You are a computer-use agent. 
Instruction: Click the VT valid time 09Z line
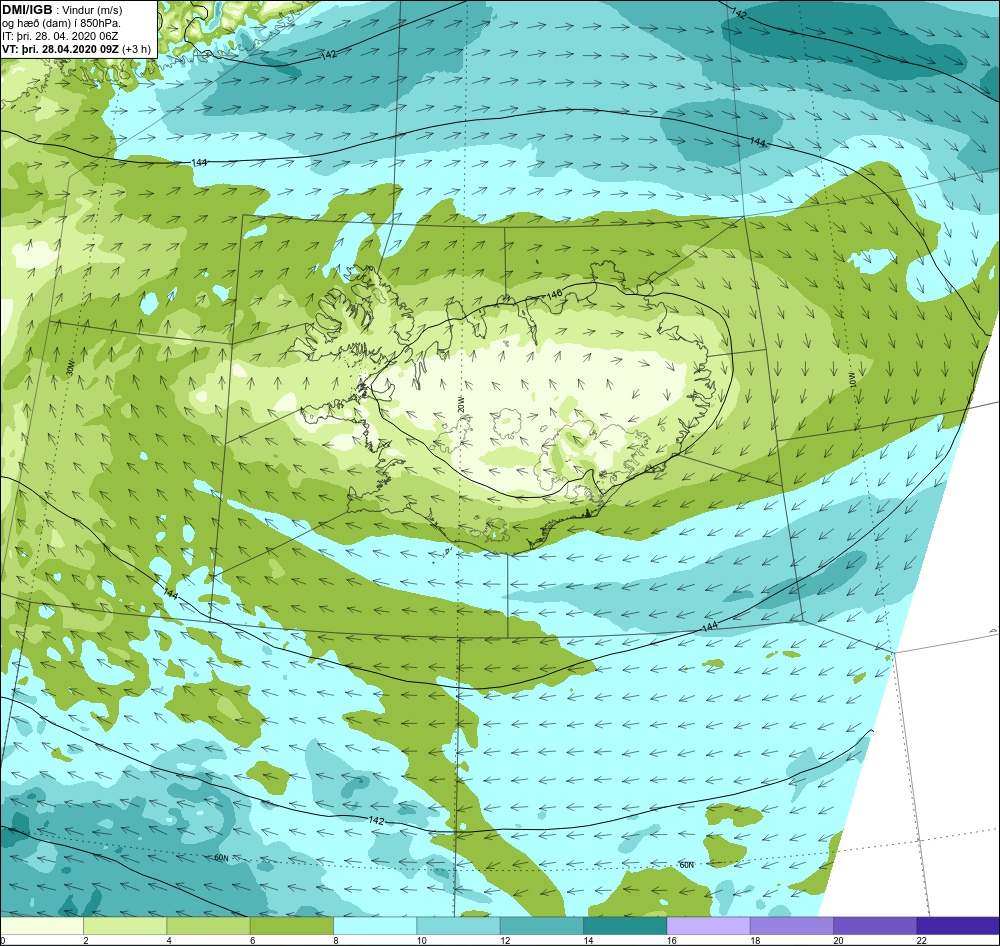[77, 49]
